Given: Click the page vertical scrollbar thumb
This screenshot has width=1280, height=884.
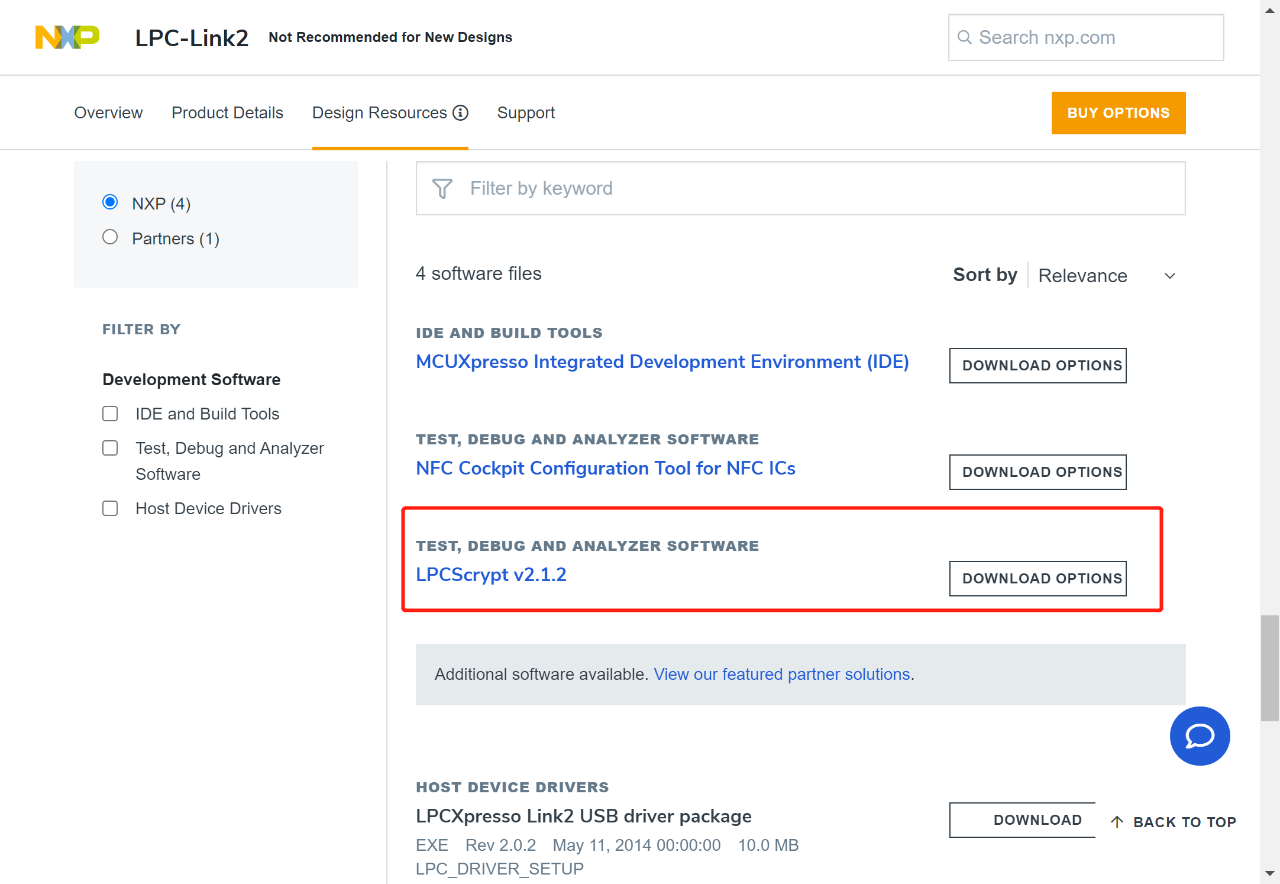Looking at the screenshot, I should (x=1270, y=668).
